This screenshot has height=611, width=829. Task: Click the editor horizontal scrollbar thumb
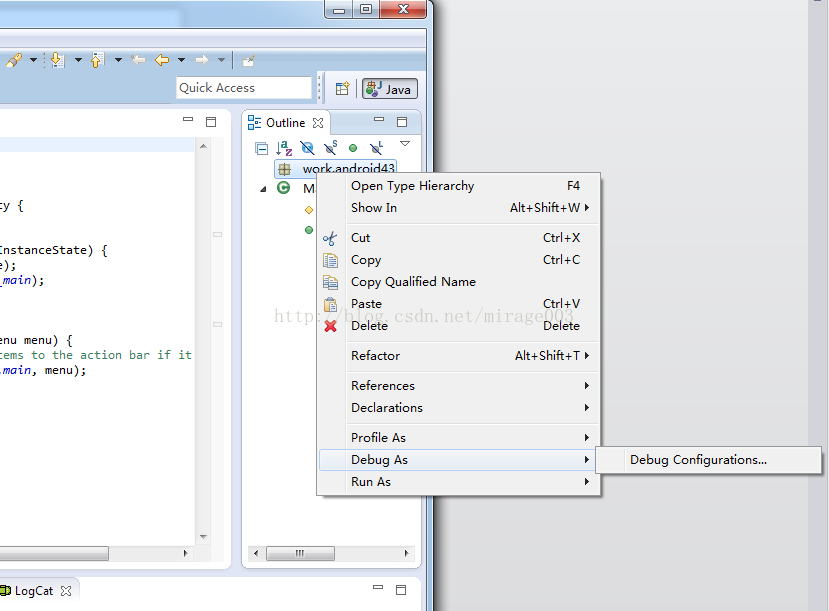click(x=54, y=553)
